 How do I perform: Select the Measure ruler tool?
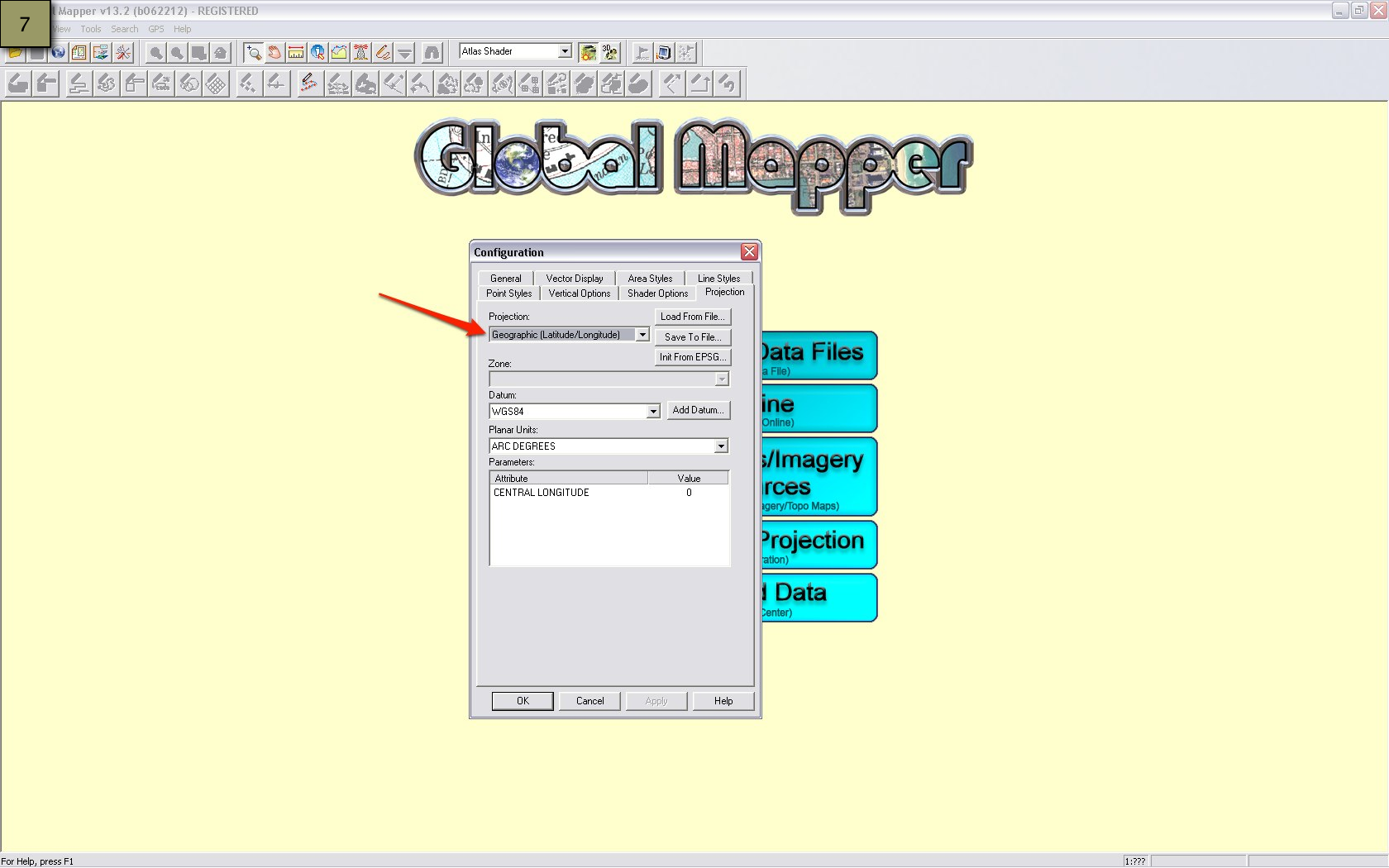click(x=296, y=52)
